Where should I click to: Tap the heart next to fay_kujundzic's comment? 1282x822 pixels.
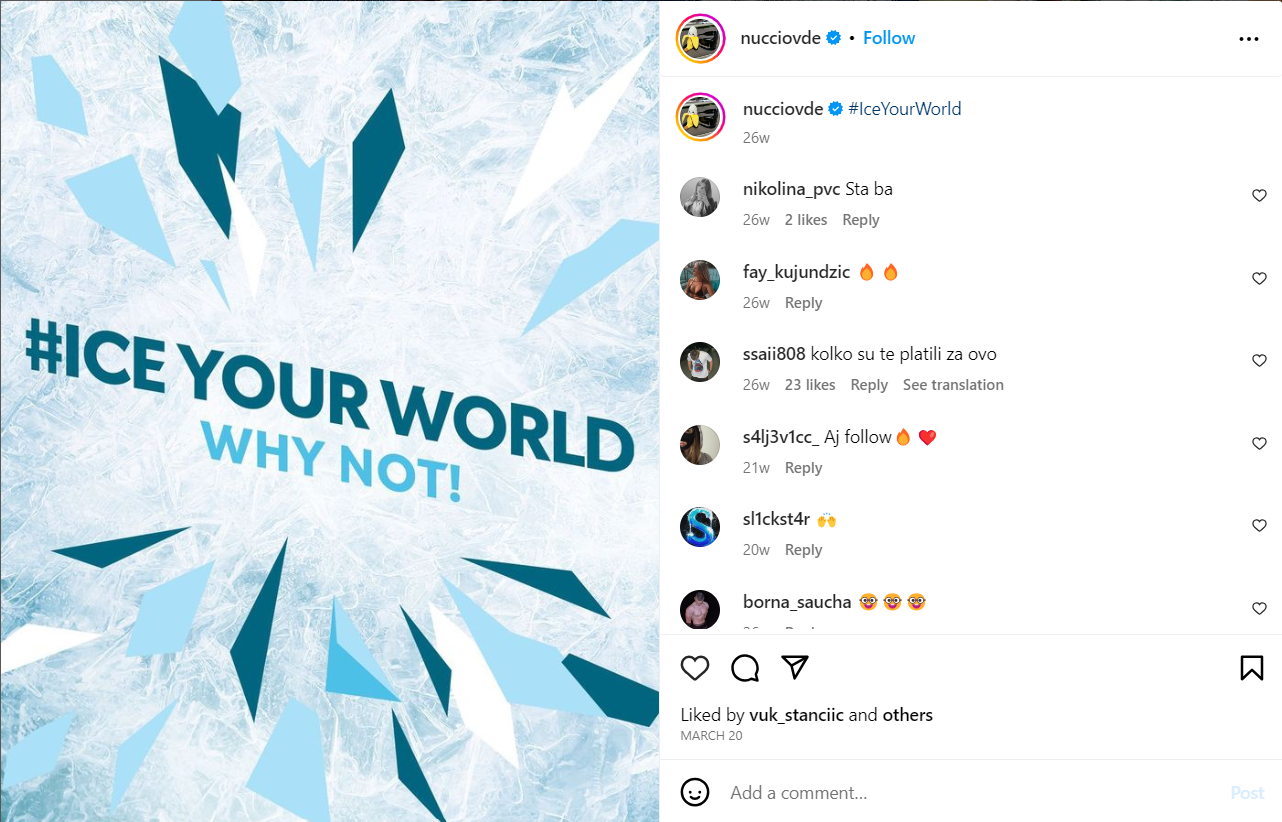point(1260,279)
